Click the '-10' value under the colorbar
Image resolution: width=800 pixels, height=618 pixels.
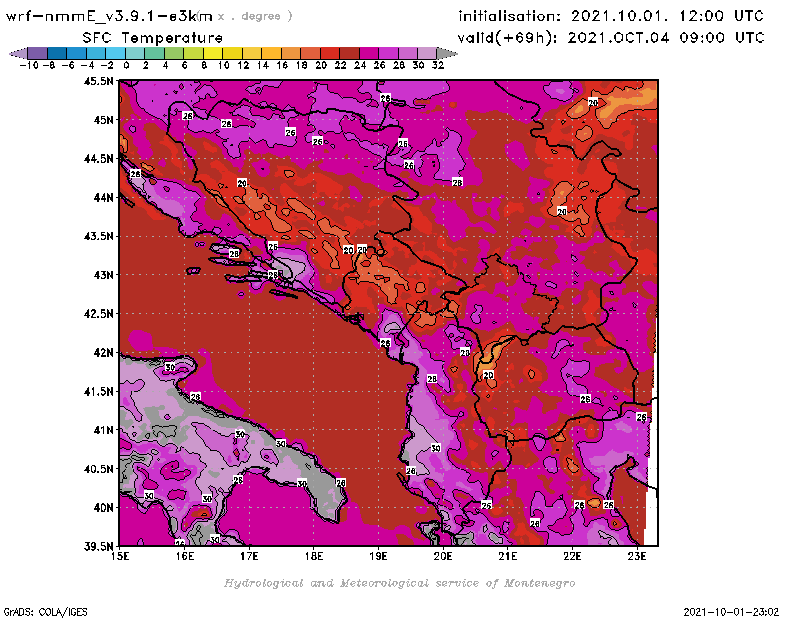tap(29, 66)
